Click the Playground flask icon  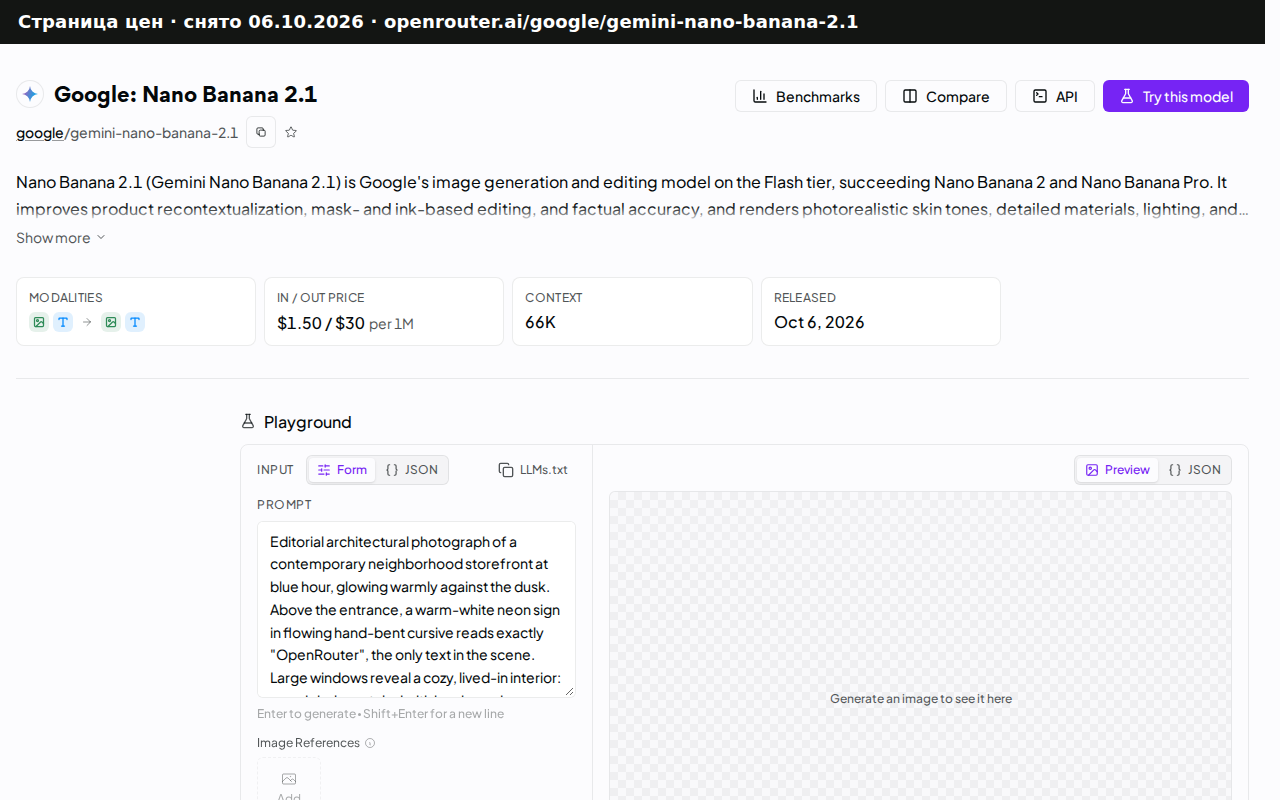(248, 422)
